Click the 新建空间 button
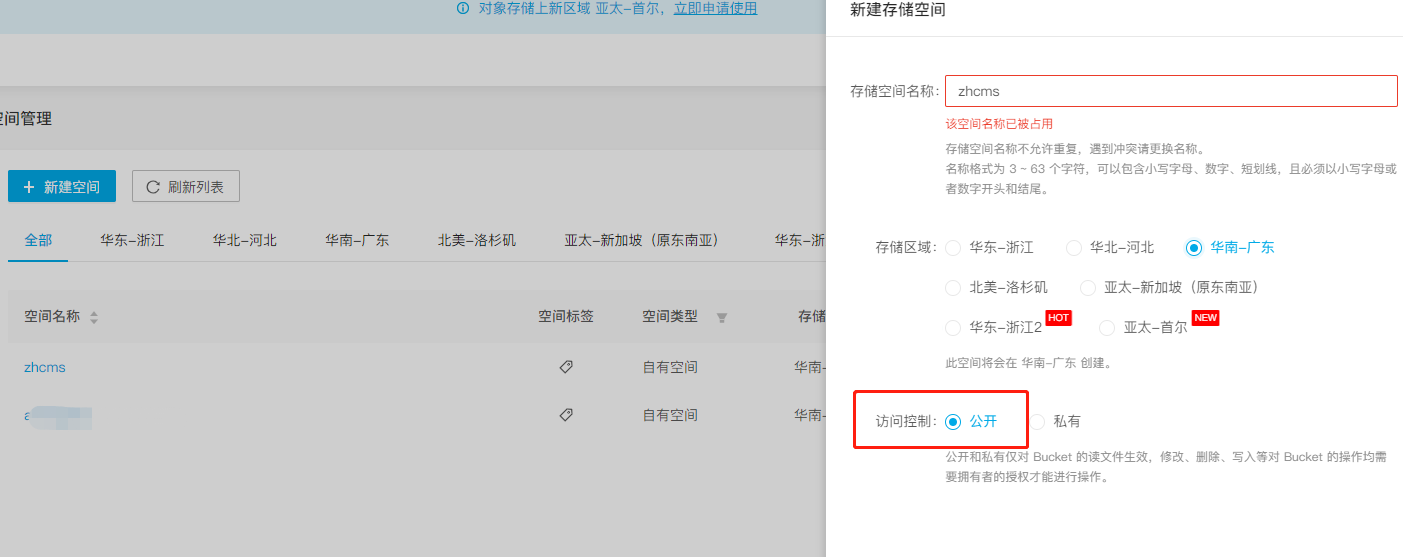Screen dimensions: 1403x557 coord(62,187)
